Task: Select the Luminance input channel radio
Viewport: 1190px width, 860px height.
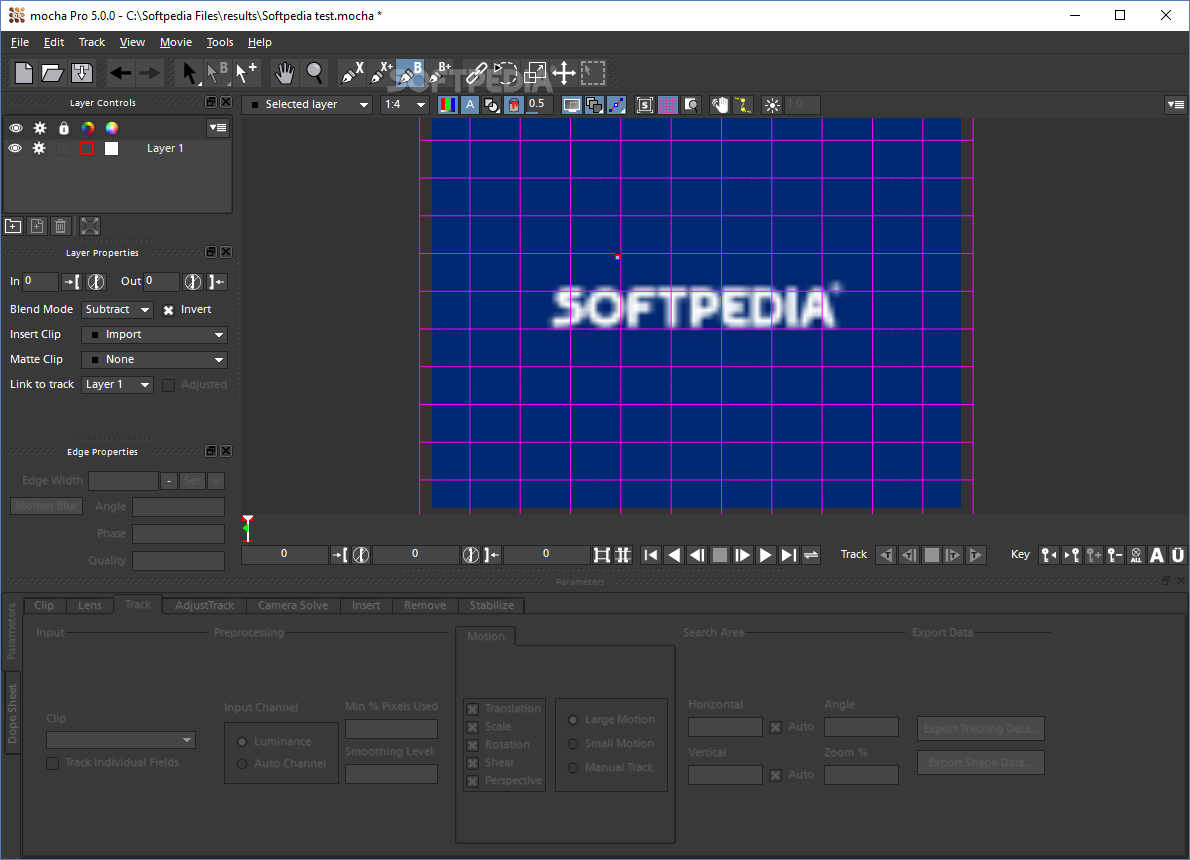Action: pyautogui.click(x=242, y=742)
